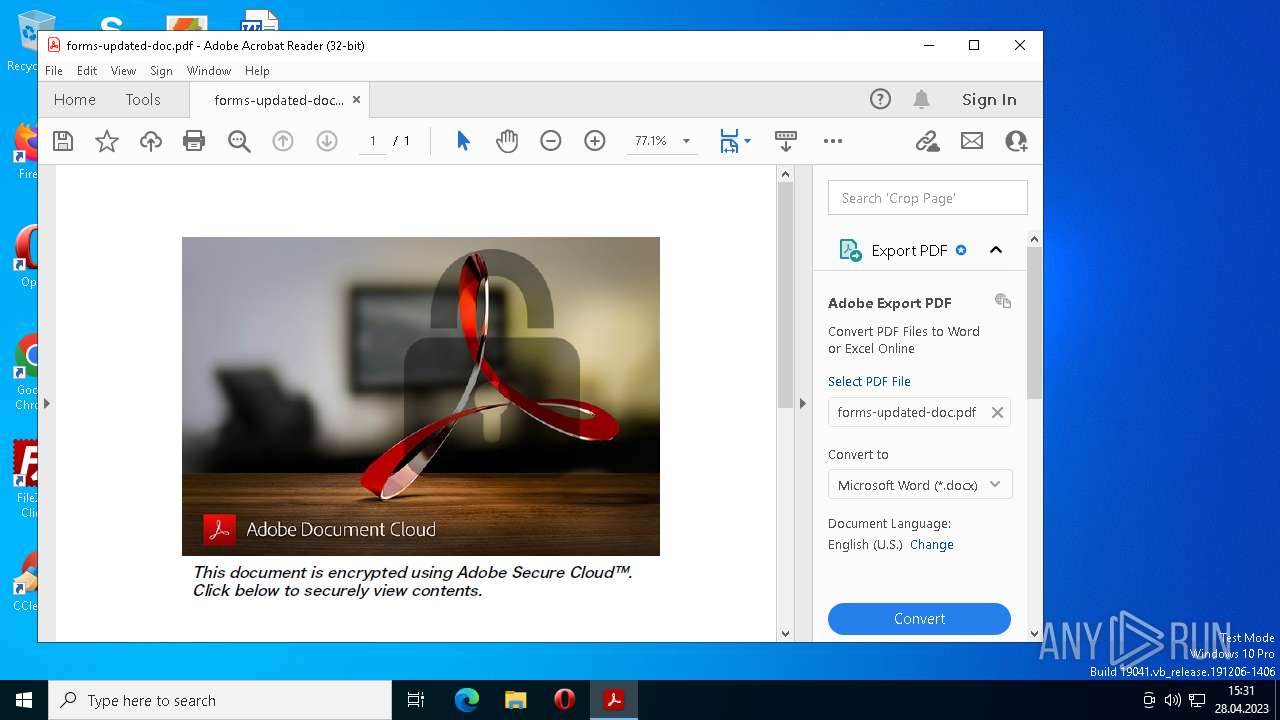Viewport: 1280px width, 720px height.
Task: Zoom in with the plus icon
Action: pos(595,141)
